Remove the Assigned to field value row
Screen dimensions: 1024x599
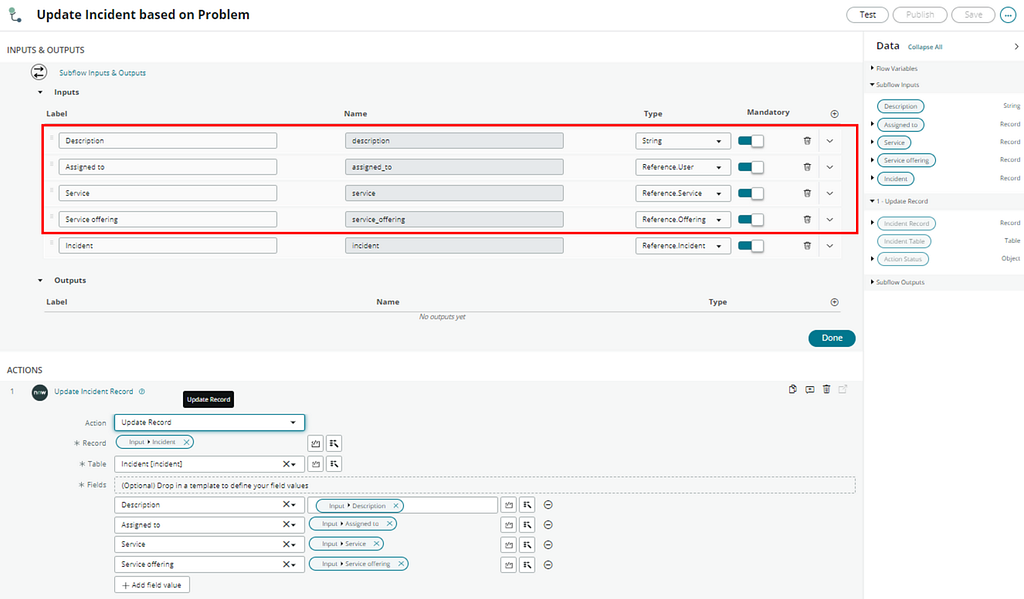pyautogui.click(x=549, y=525)
